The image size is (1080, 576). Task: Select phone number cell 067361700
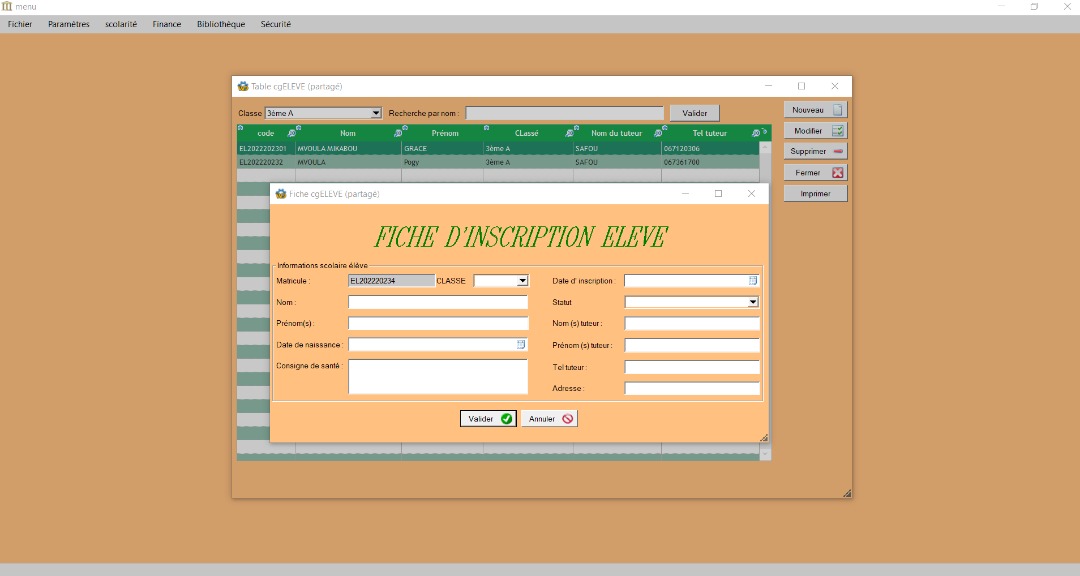[710, 163]
